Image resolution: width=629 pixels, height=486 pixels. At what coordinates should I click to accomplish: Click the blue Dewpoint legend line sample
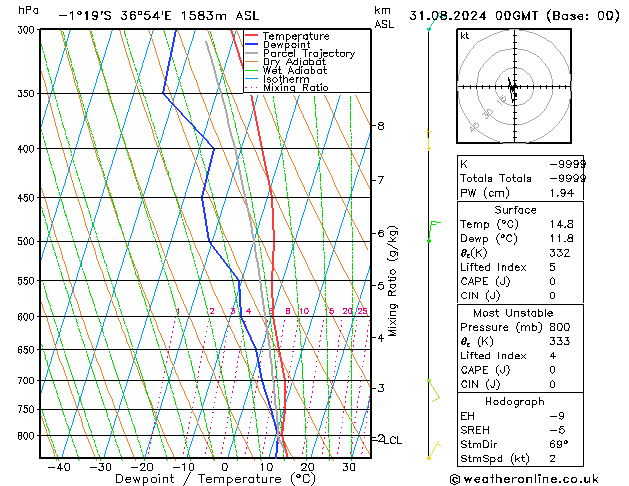pos(251,44)
